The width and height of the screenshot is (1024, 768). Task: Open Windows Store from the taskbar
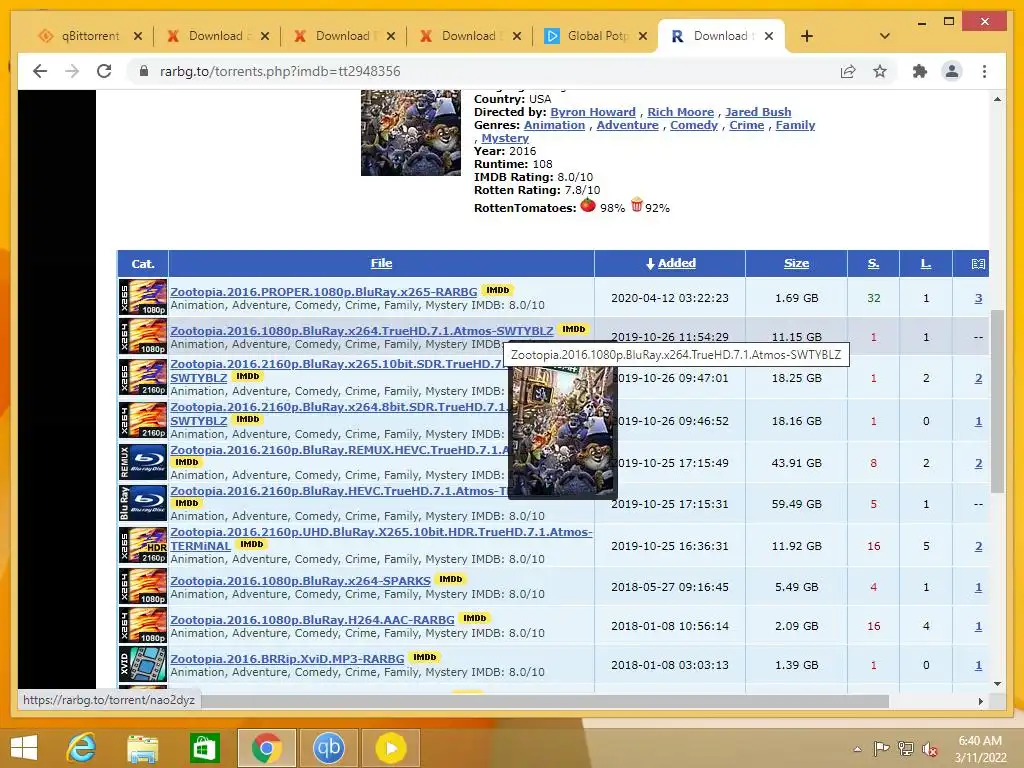point(204,748)
